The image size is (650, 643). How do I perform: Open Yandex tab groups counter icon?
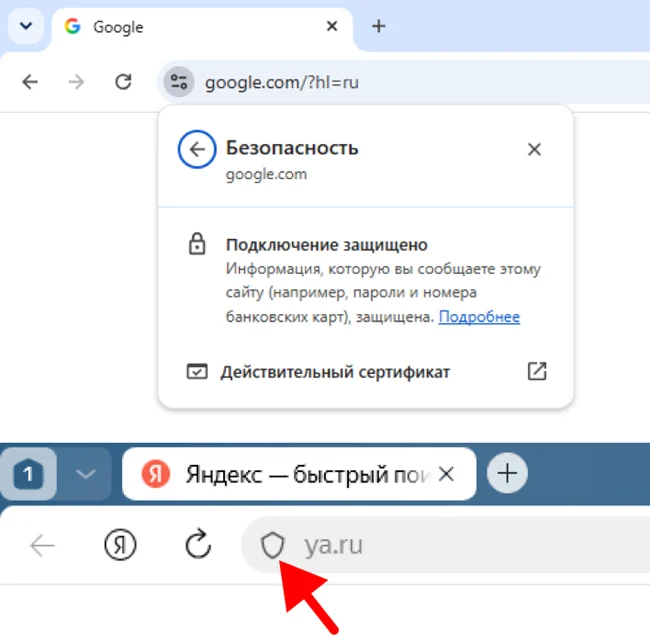click(x=28, y=474)
